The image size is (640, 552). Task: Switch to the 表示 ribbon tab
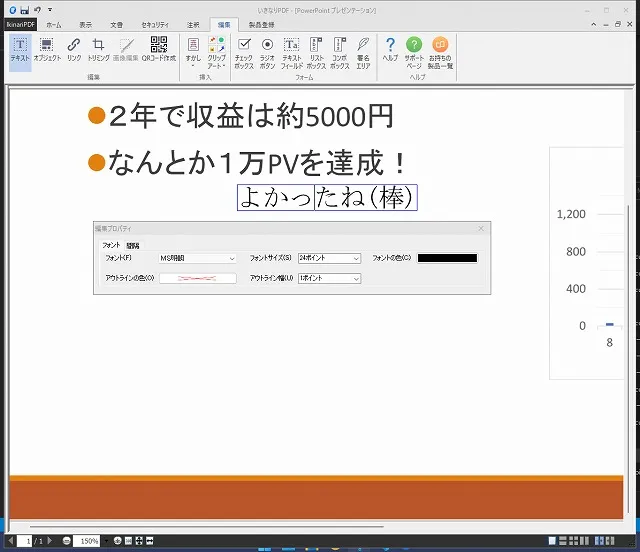tap(85, 25)
